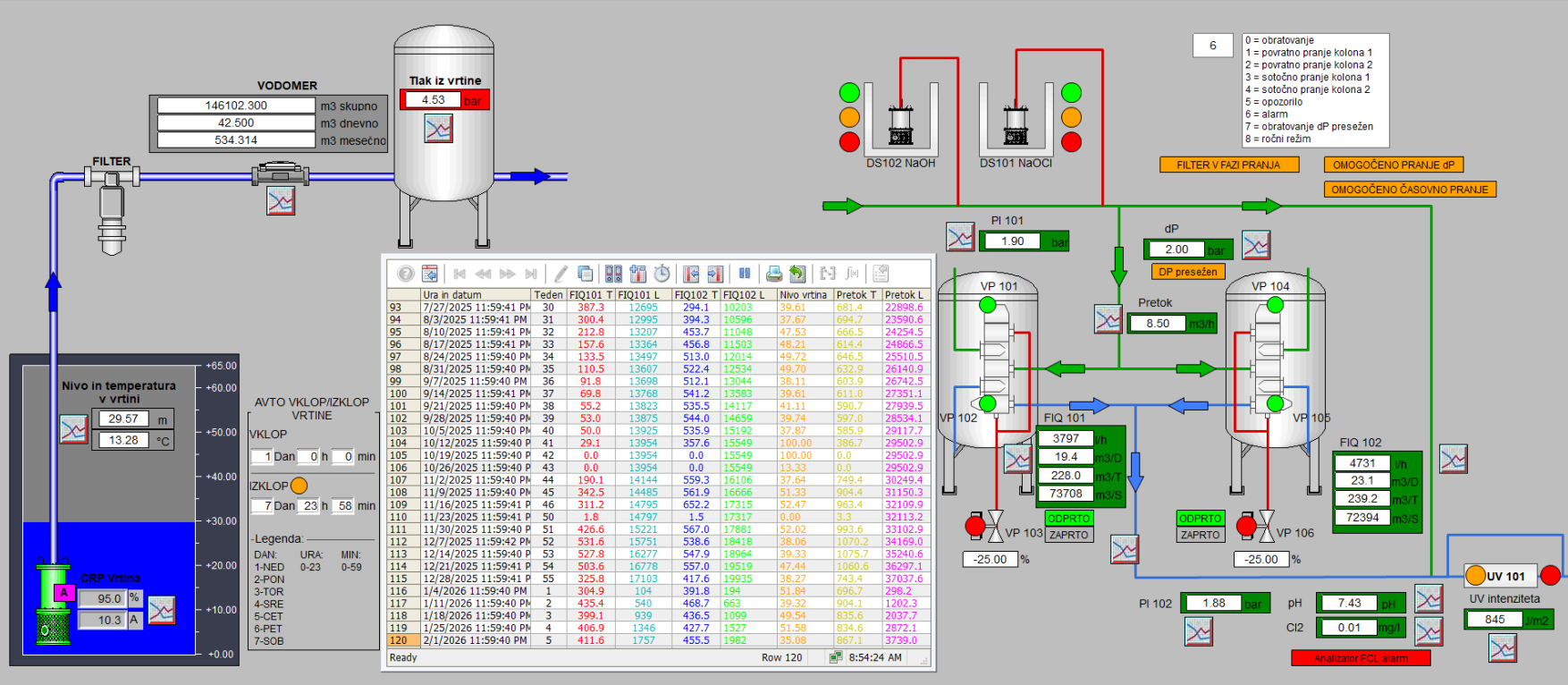The width and height of the screenshot is (1568, 685).
Task: Click the print icon in table toolbar
Action: 774,274
